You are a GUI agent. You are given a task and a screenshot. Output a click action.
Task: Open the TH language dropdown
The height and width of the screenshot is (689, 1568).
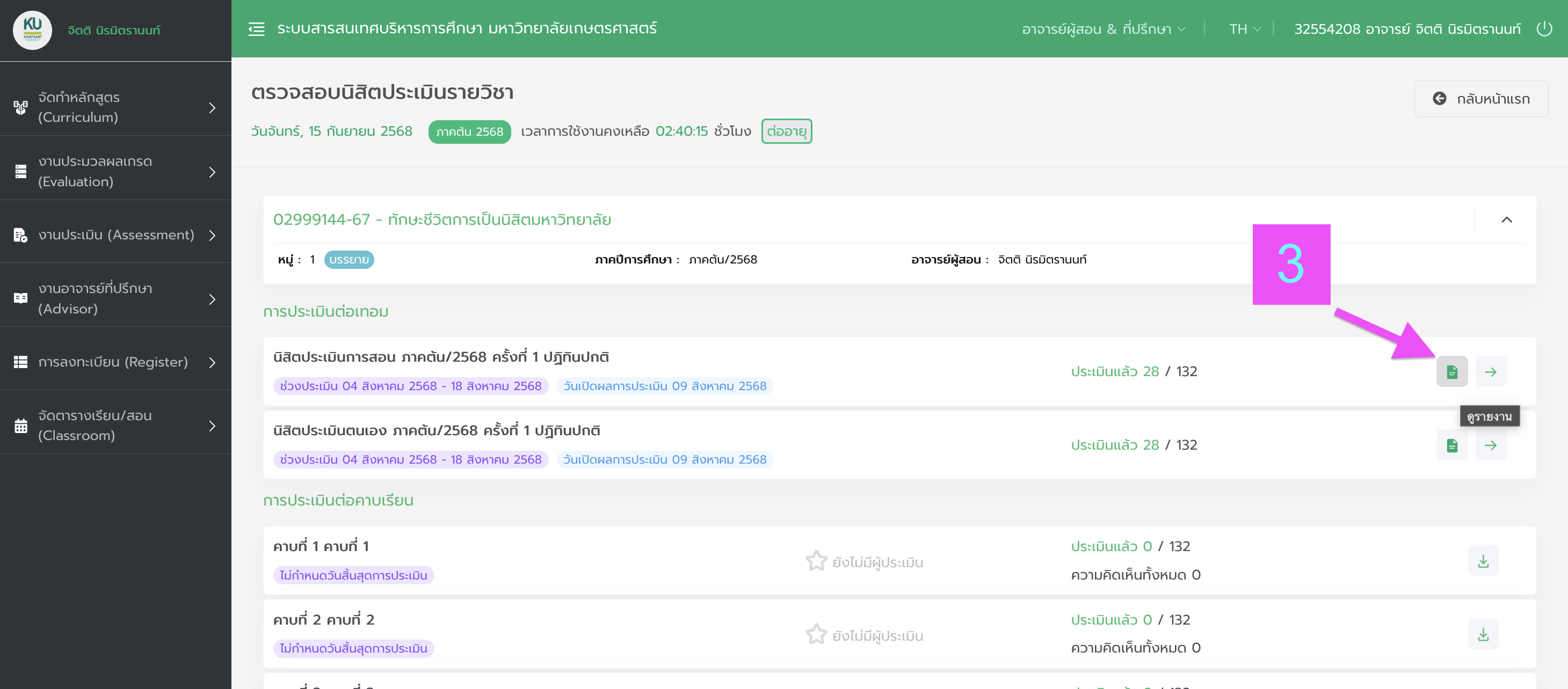(x=1244, y=29)
